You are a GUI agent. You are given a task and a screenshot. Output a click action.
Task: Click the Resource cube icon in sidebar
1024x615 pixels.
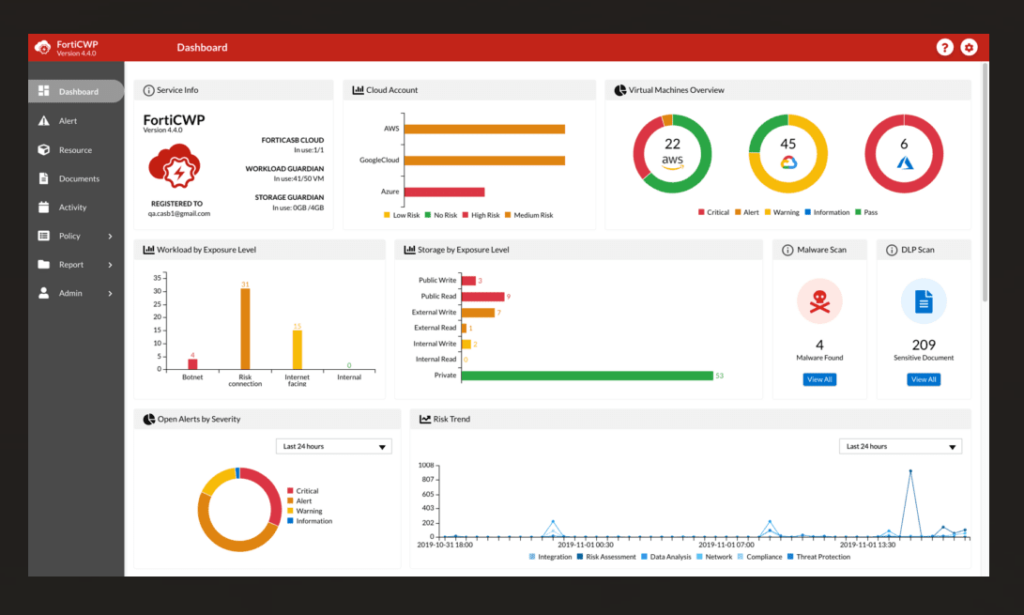44,150
